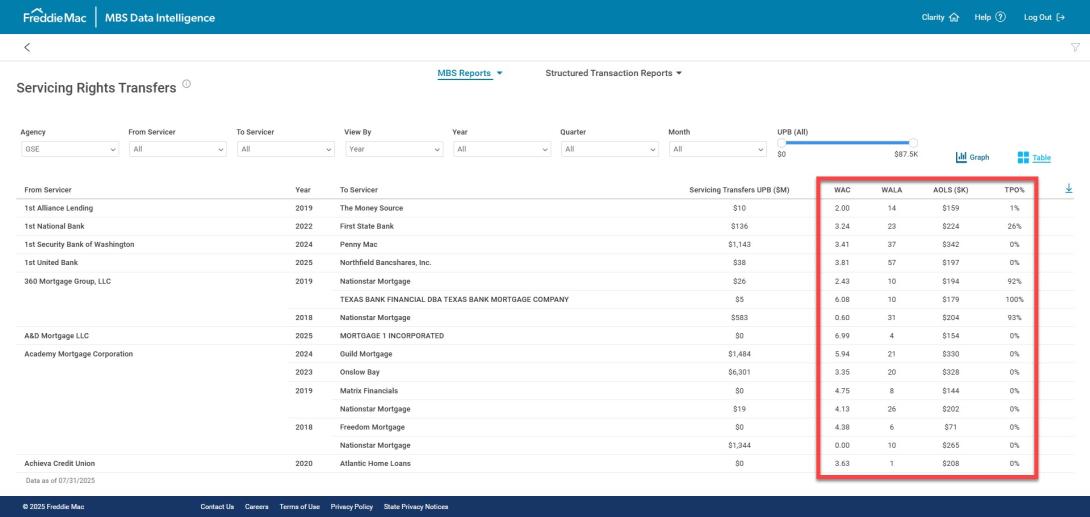
Task: Click the Guild Mortgage cell
Action: click(x=366, y=354)
